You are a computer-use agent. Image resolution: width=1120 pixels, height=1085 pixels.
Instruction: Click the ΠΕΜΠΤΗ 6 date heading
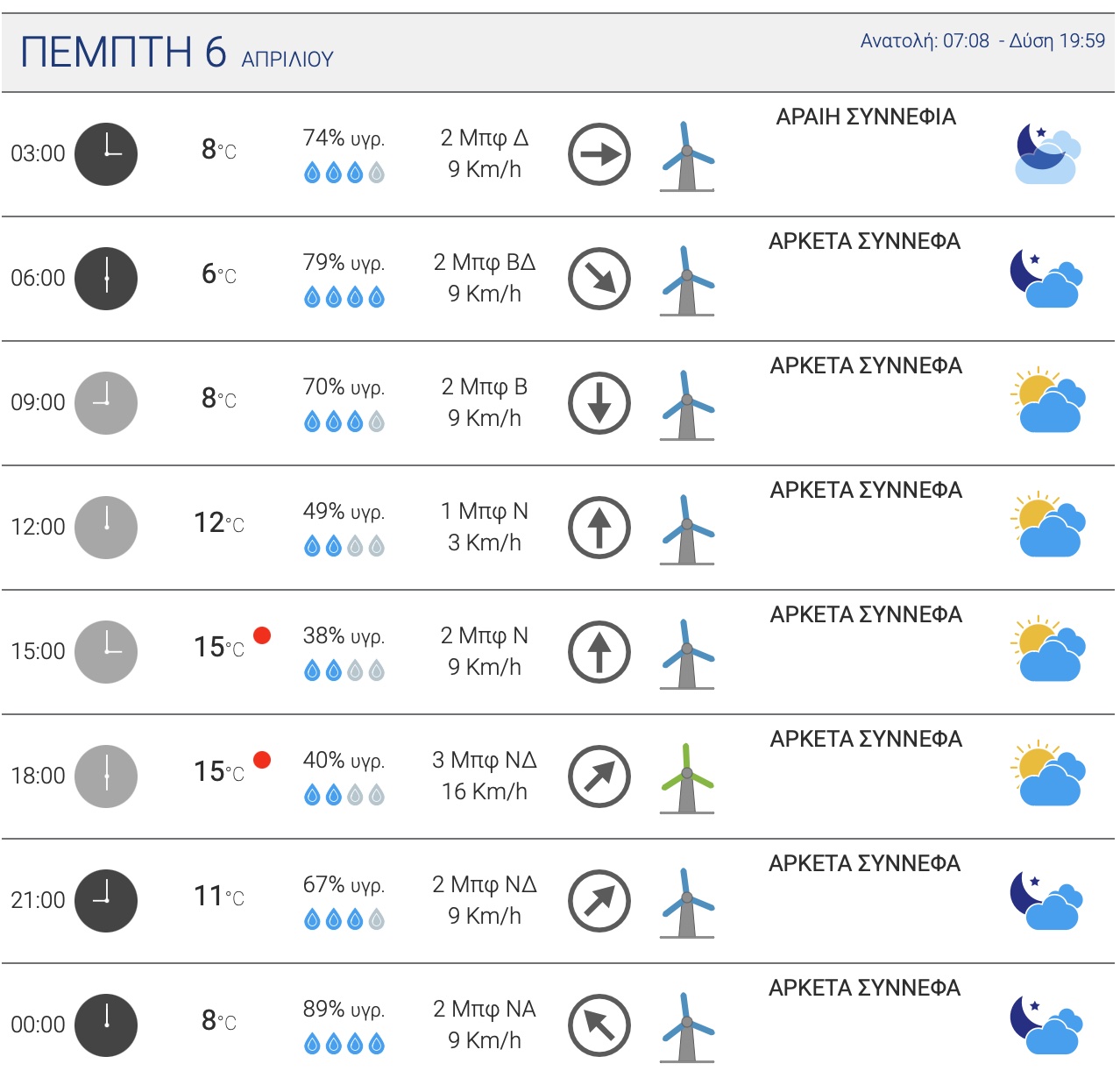tap(124, 52)
